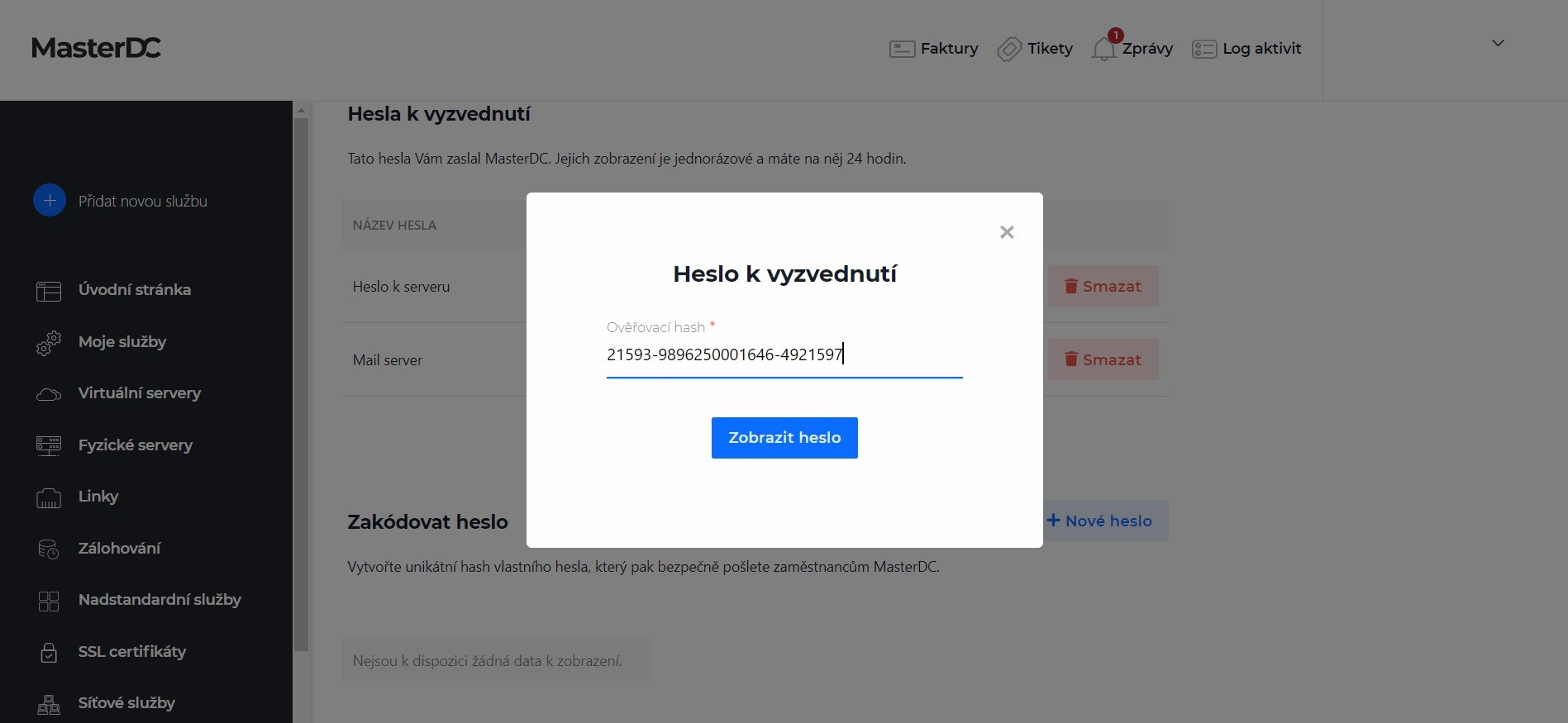Click the Zobrazit heslo button

(784, 438)
